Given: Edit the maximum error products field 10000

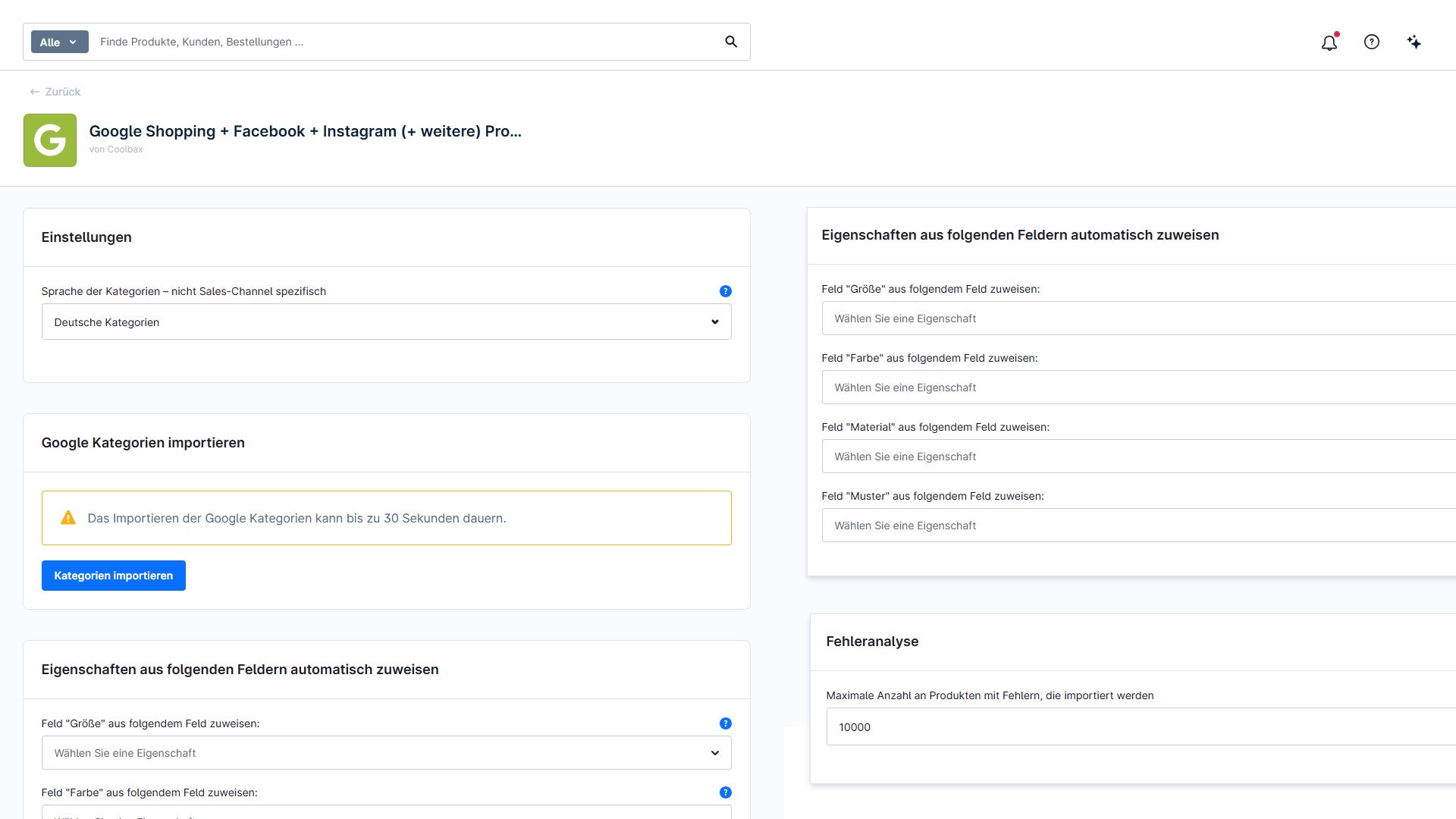Looking at the screenshot, I should click(1141, 726).
